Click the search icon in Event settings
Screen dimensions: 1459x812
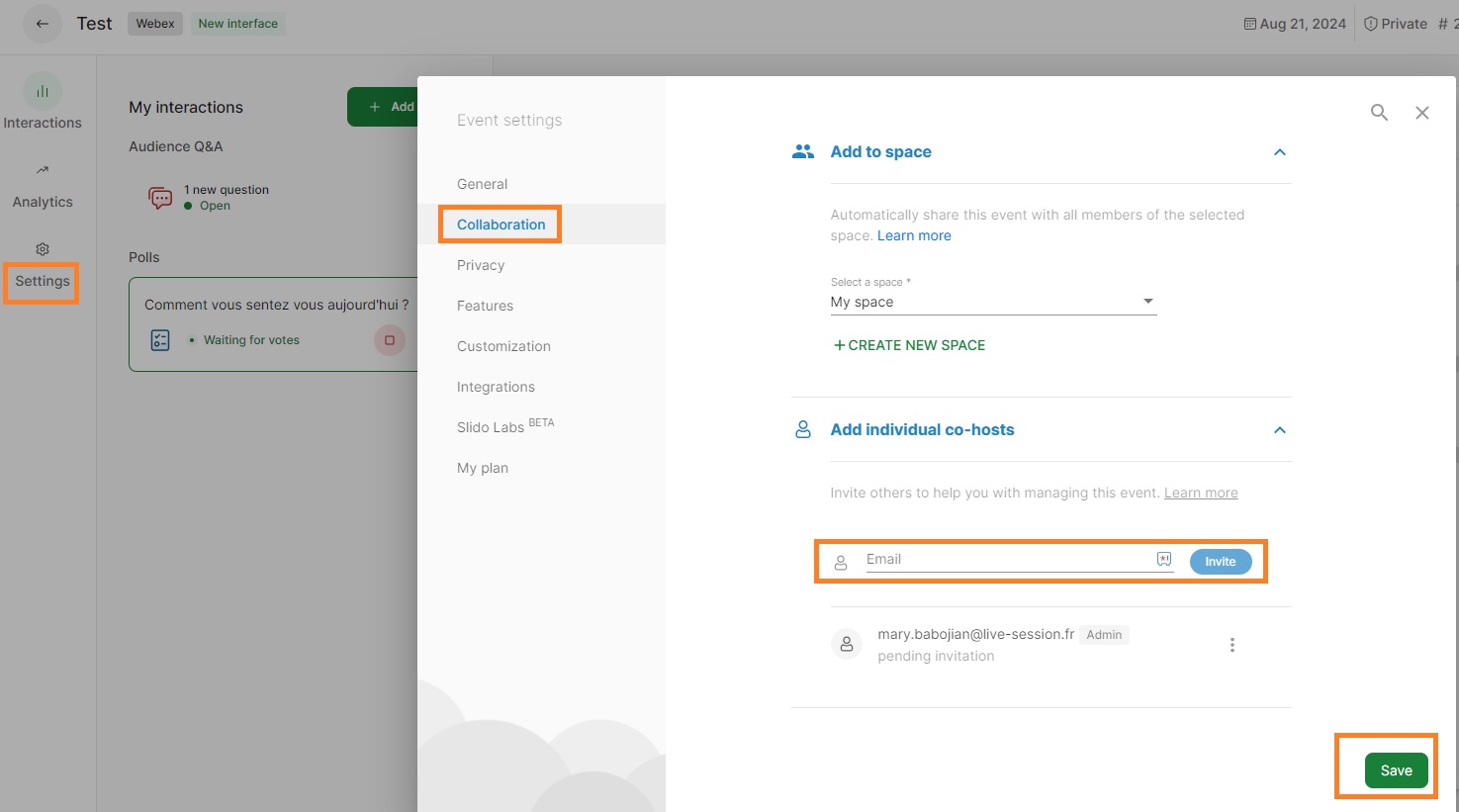(x=1379, y=113)
